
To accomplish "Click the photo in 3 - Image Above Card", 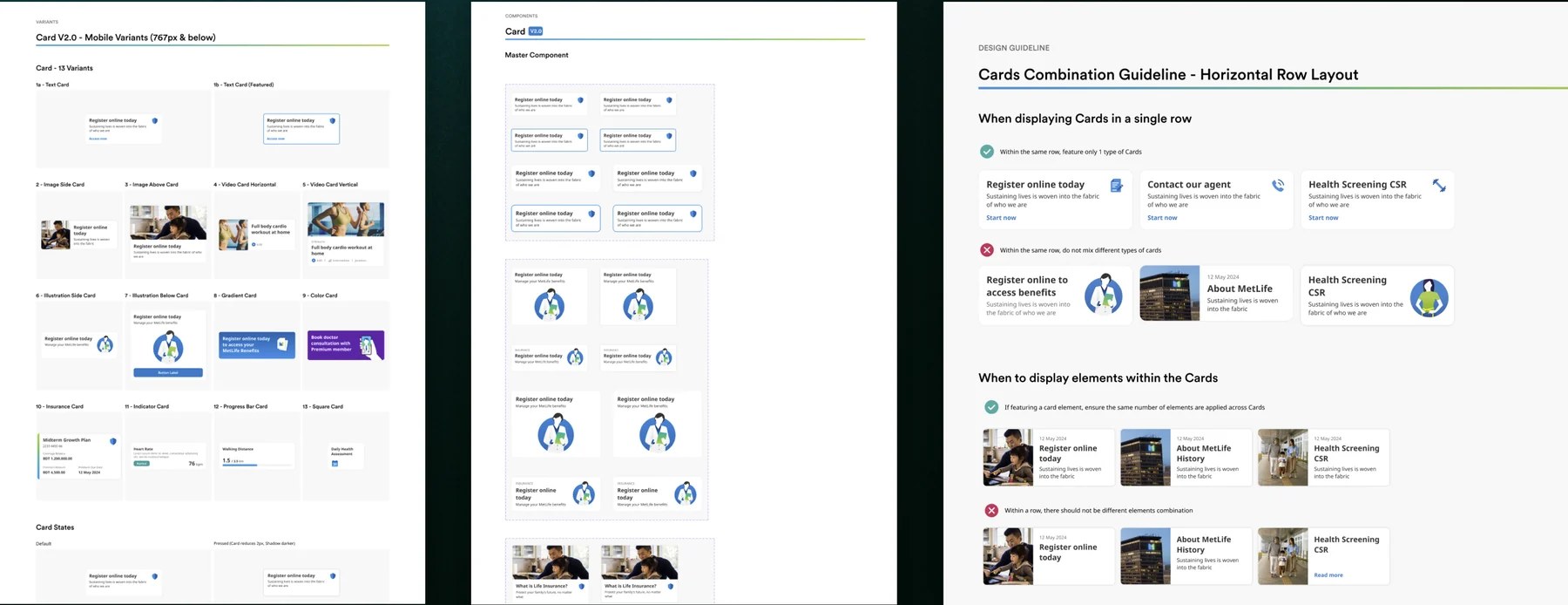I will 168,222.
